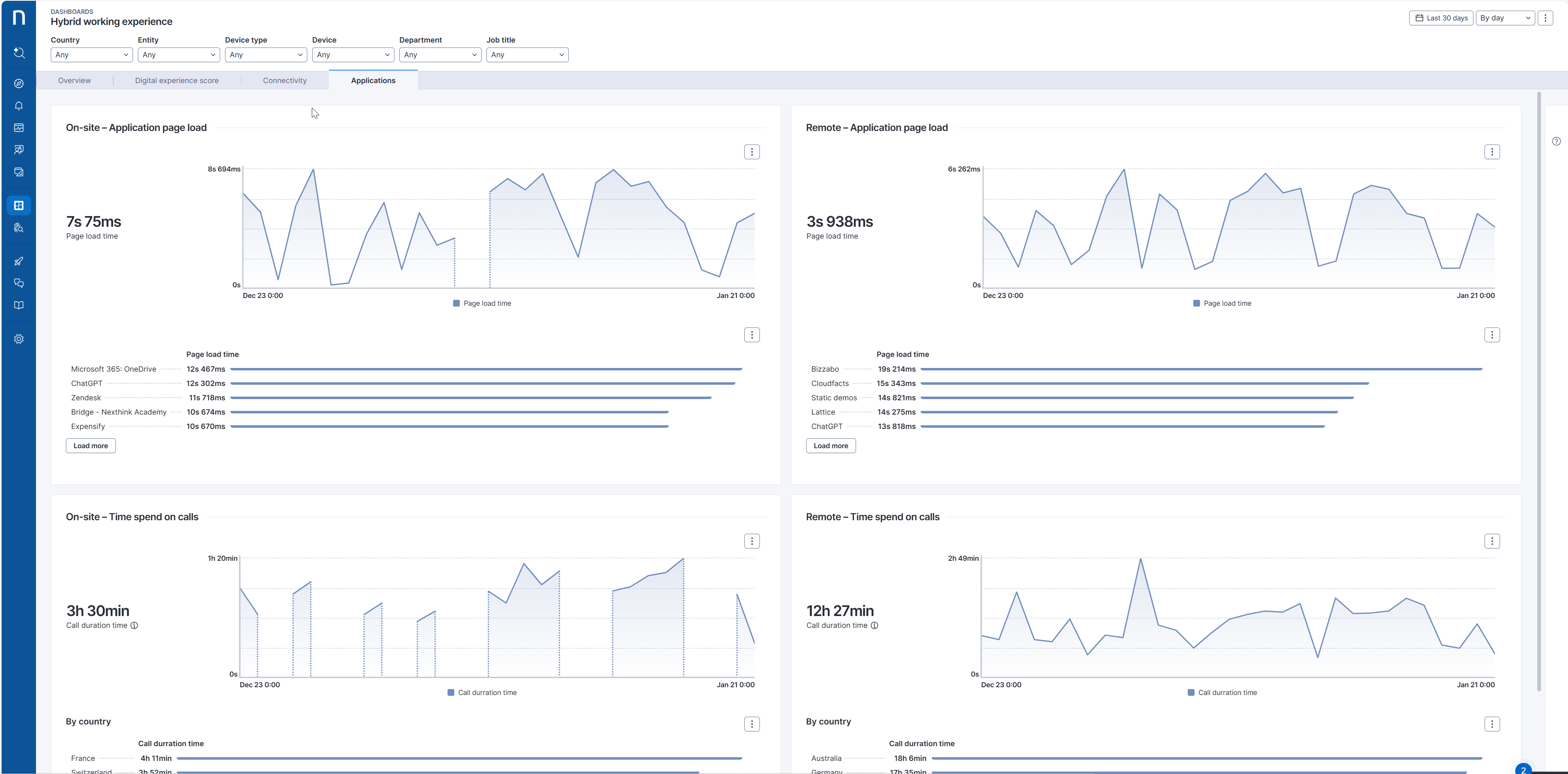Click the vertical page scrollbar
Image resolution: width=1568 pixels, height=774 pixels.
(1539, 390)
